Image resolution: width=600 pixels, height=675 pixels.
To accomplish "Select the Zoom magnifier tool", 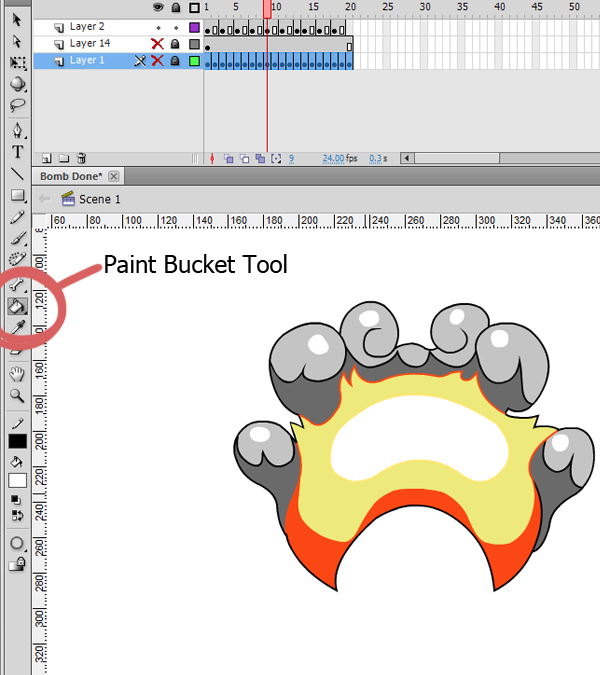I will pos(17,396).
